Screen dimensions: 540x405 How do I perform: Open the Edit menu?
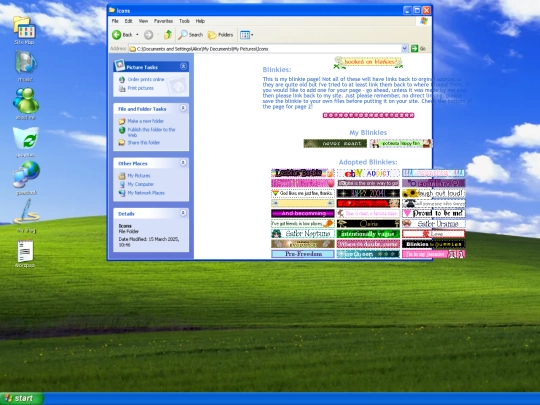[128, 21]
